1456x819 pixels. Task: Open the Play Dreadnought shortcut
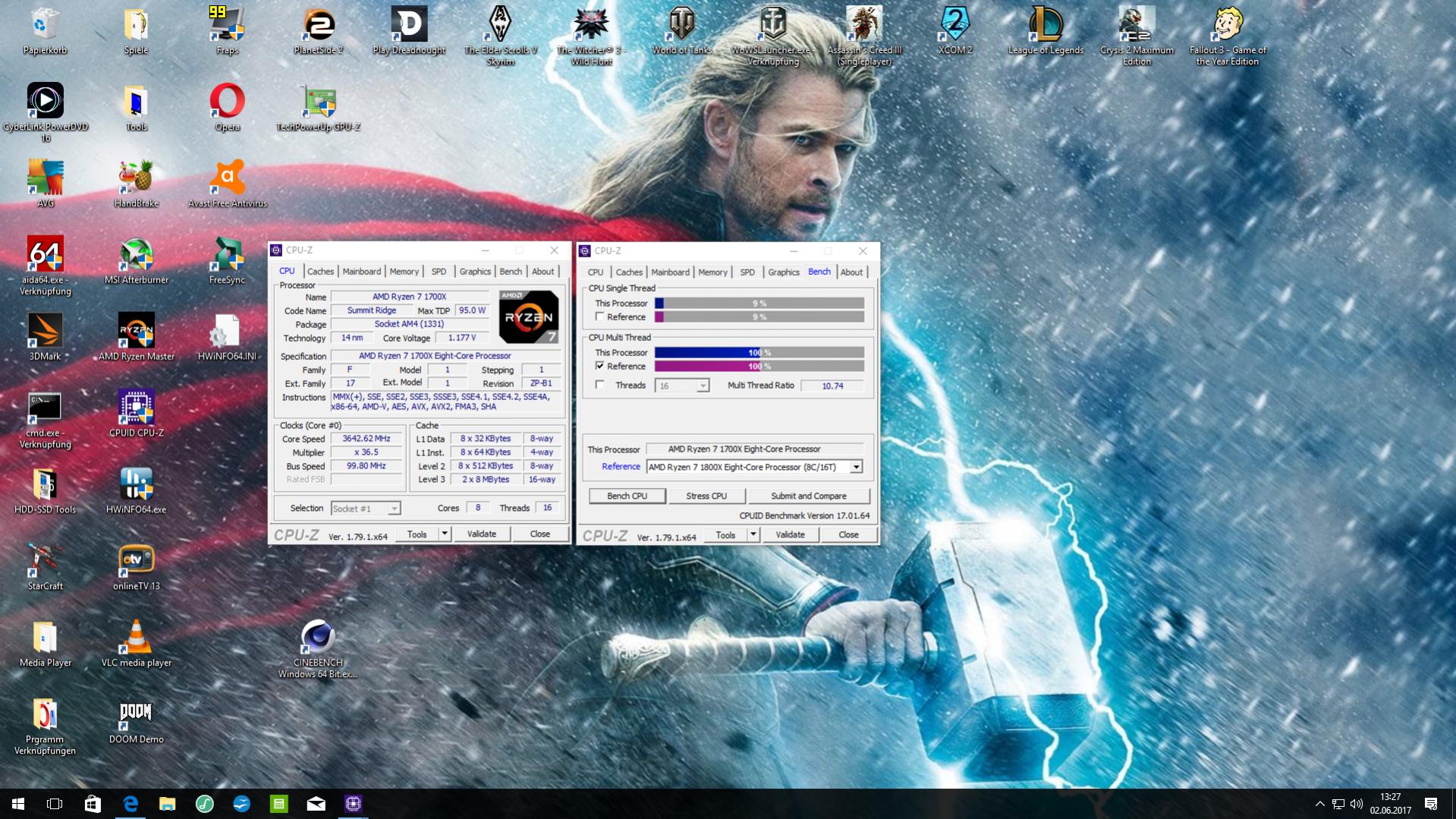click(409, 31)
